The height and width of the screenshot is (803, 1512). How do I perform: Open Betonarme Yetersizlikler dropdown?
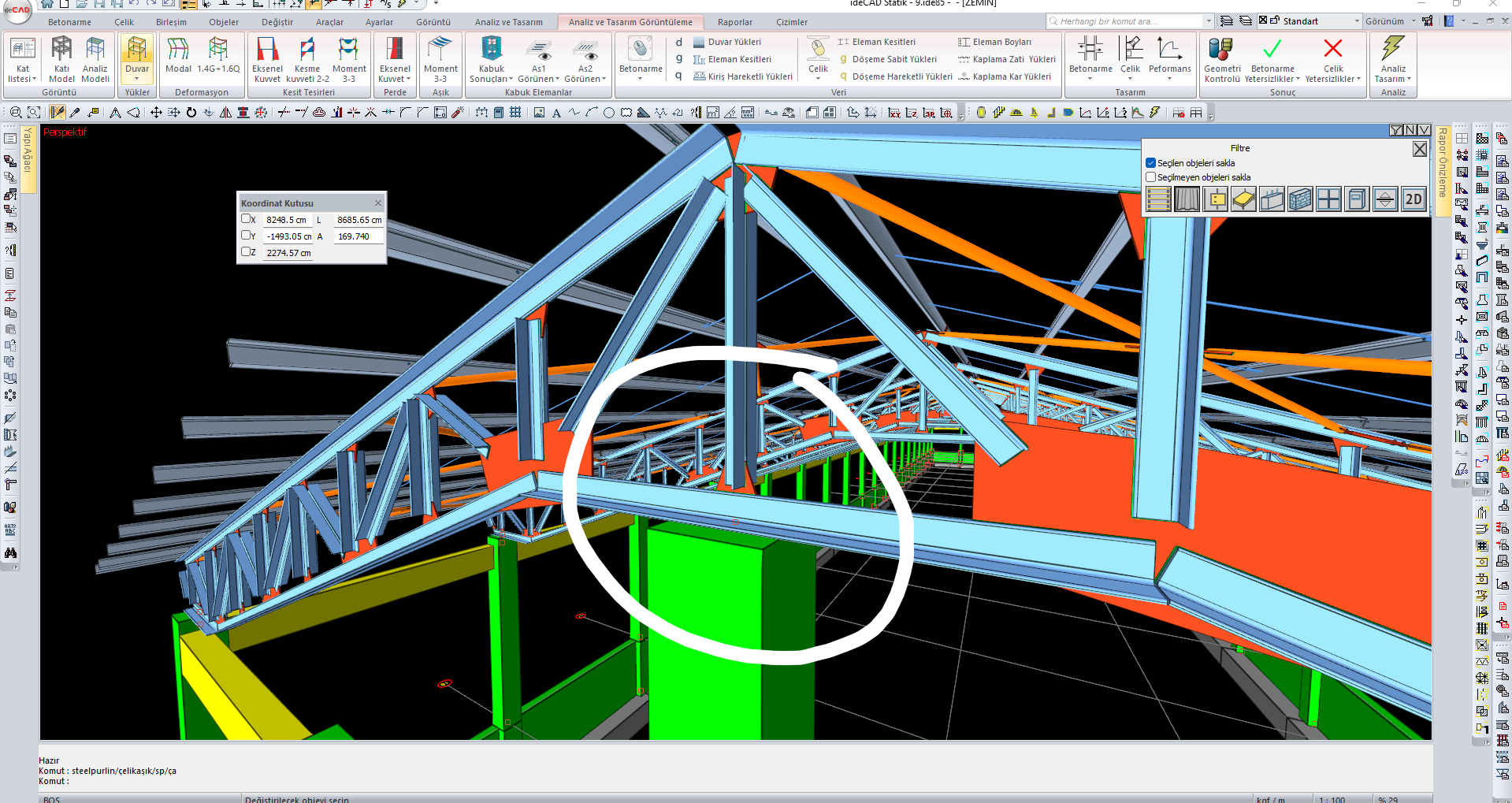coord(1272,73)
